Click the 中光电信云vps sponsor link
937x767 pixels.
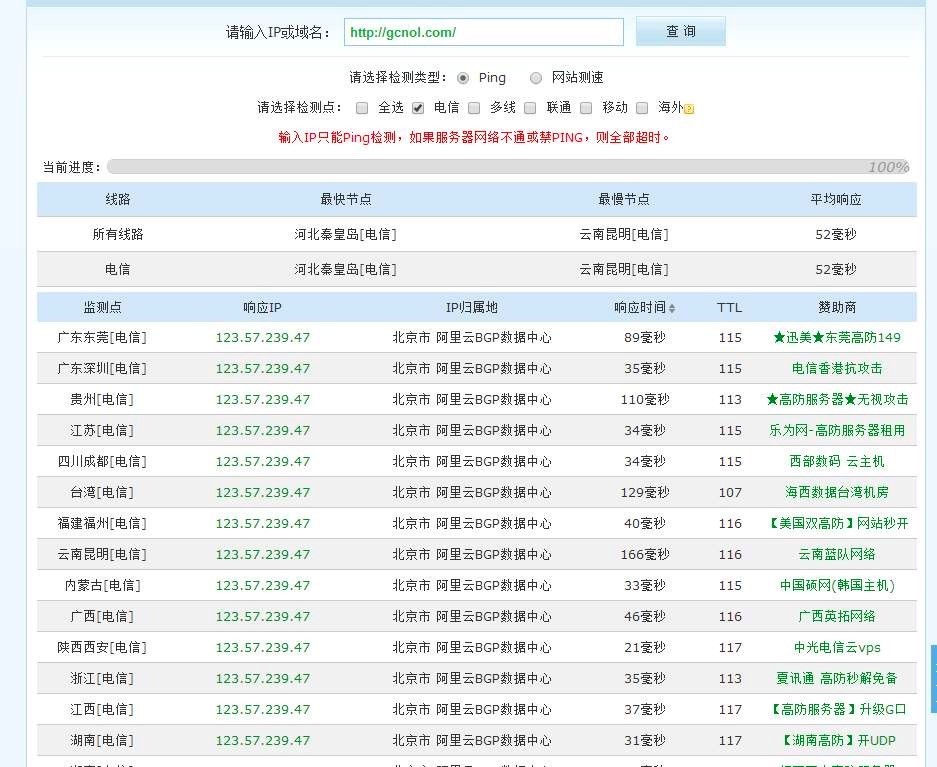836,648
